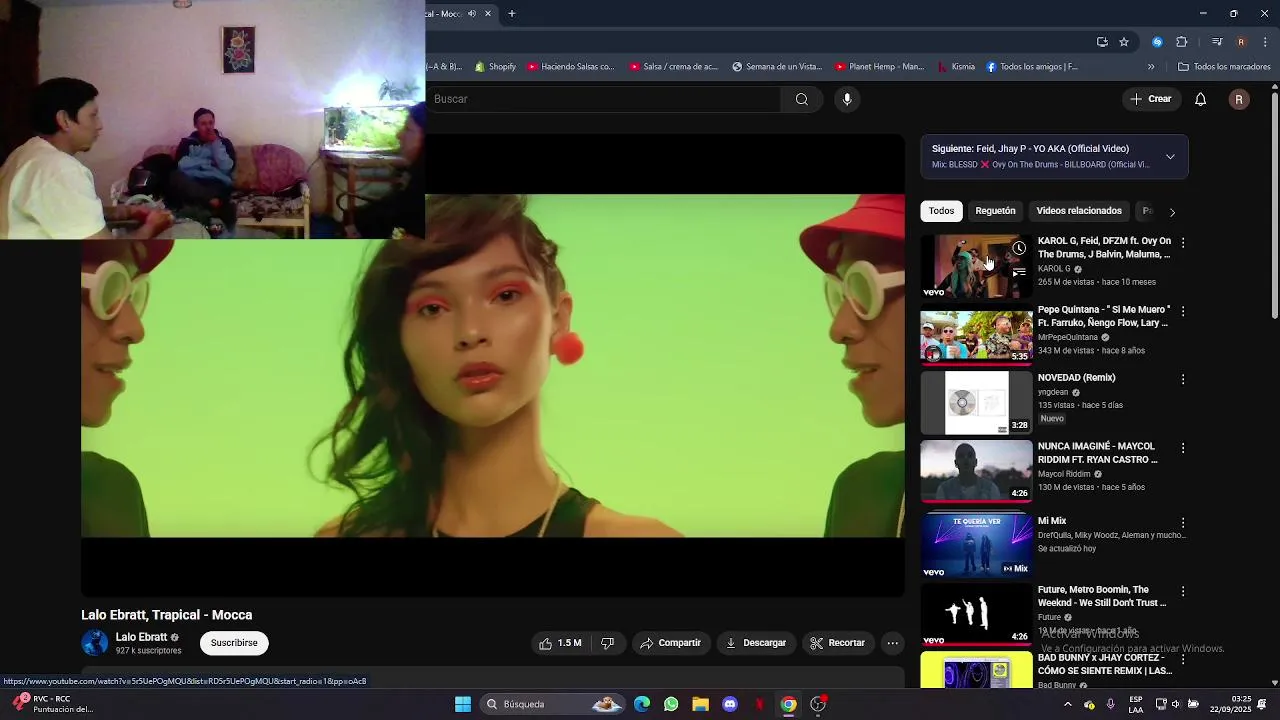Open the NUNCA IMAGINÉ video thumbnail

coord(976,471)
